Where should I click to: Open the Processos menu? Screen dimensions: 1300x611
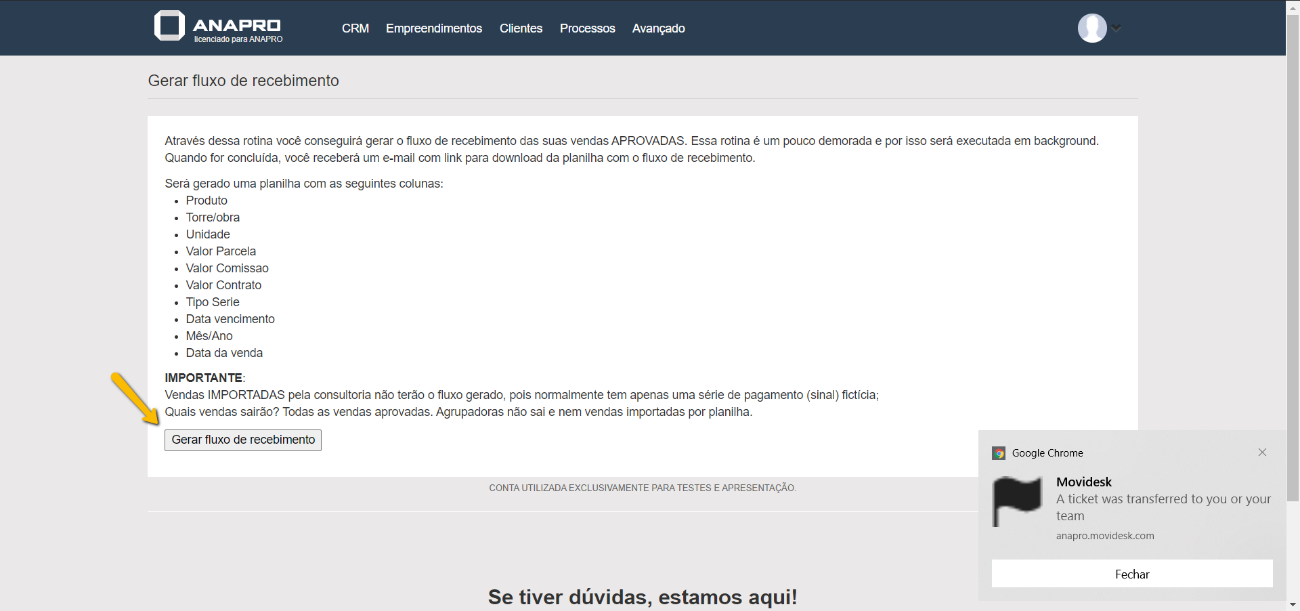pos(587,28)
